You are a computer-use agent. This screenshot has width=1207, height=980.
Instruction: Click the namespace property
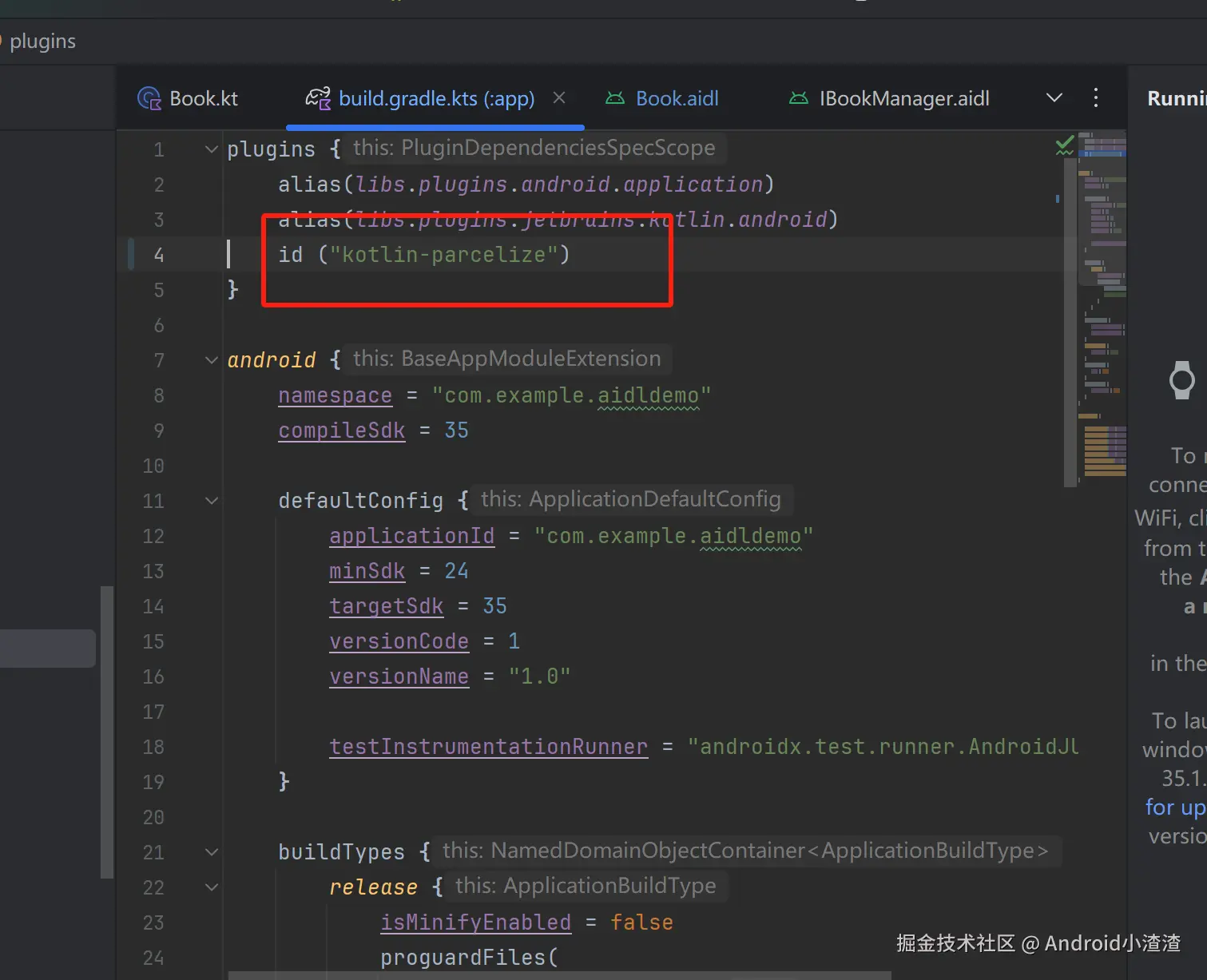(335, 395)
